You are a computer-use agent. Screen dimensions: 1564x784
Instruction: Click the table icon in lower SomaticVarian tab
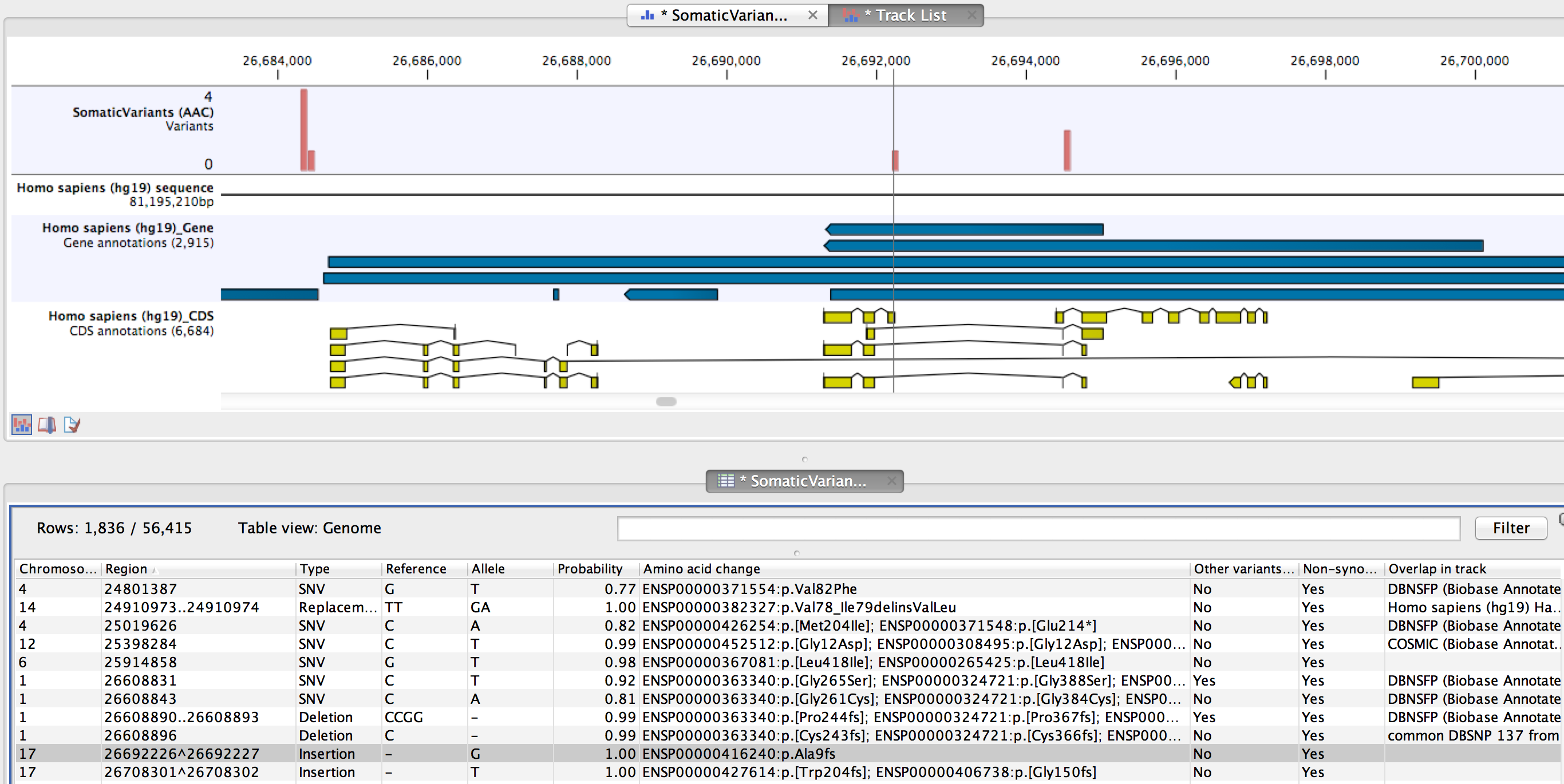click(725, 481)
